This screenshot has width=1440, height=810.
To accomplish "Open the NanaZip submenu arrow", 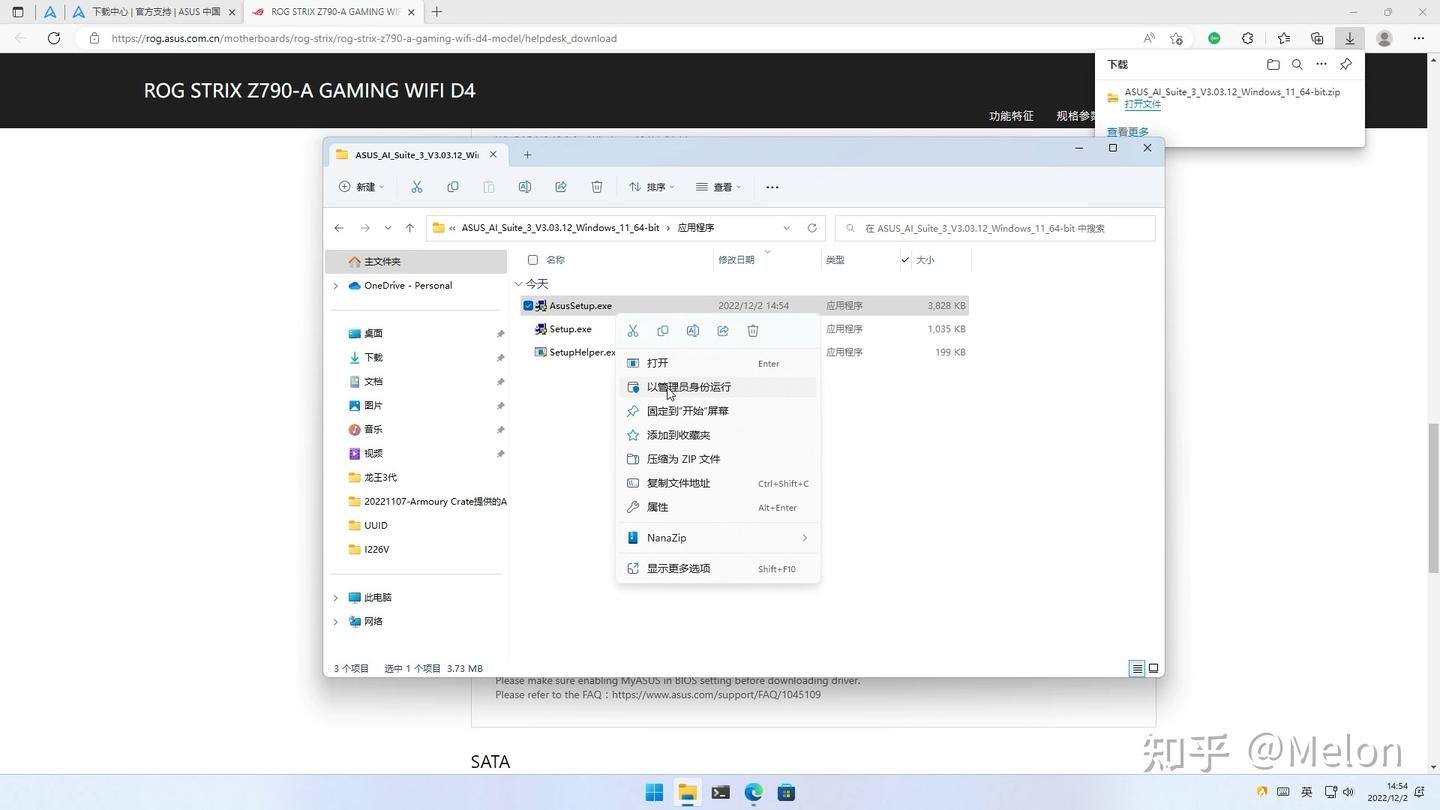I will click(x=804, y=538).
